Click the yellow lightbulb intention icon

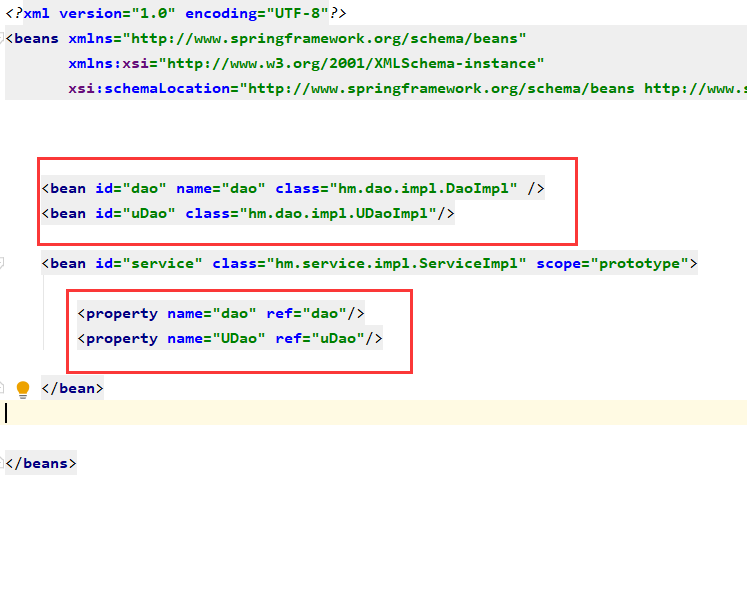[22, 389]
